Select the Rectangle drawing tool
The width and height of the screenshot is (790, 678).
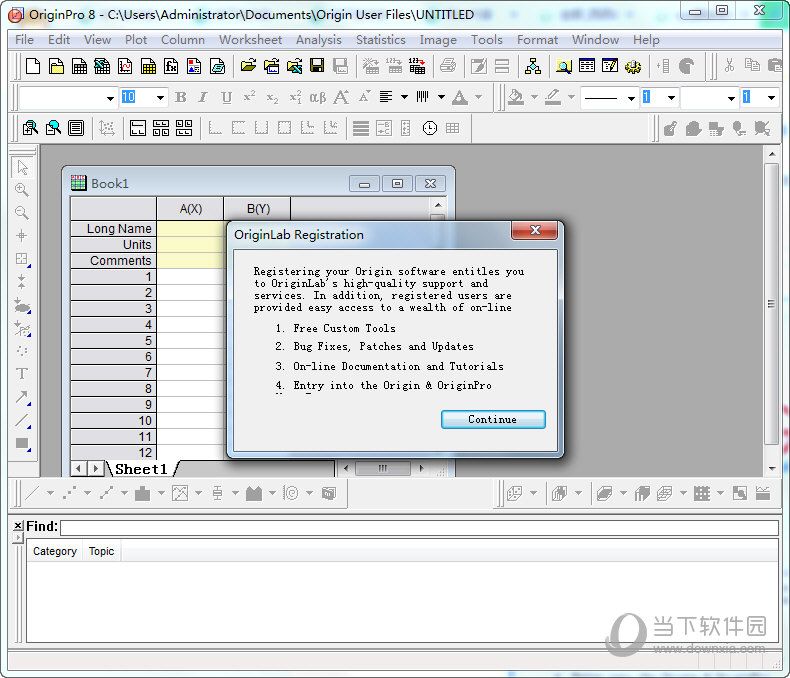pos(22,444)
